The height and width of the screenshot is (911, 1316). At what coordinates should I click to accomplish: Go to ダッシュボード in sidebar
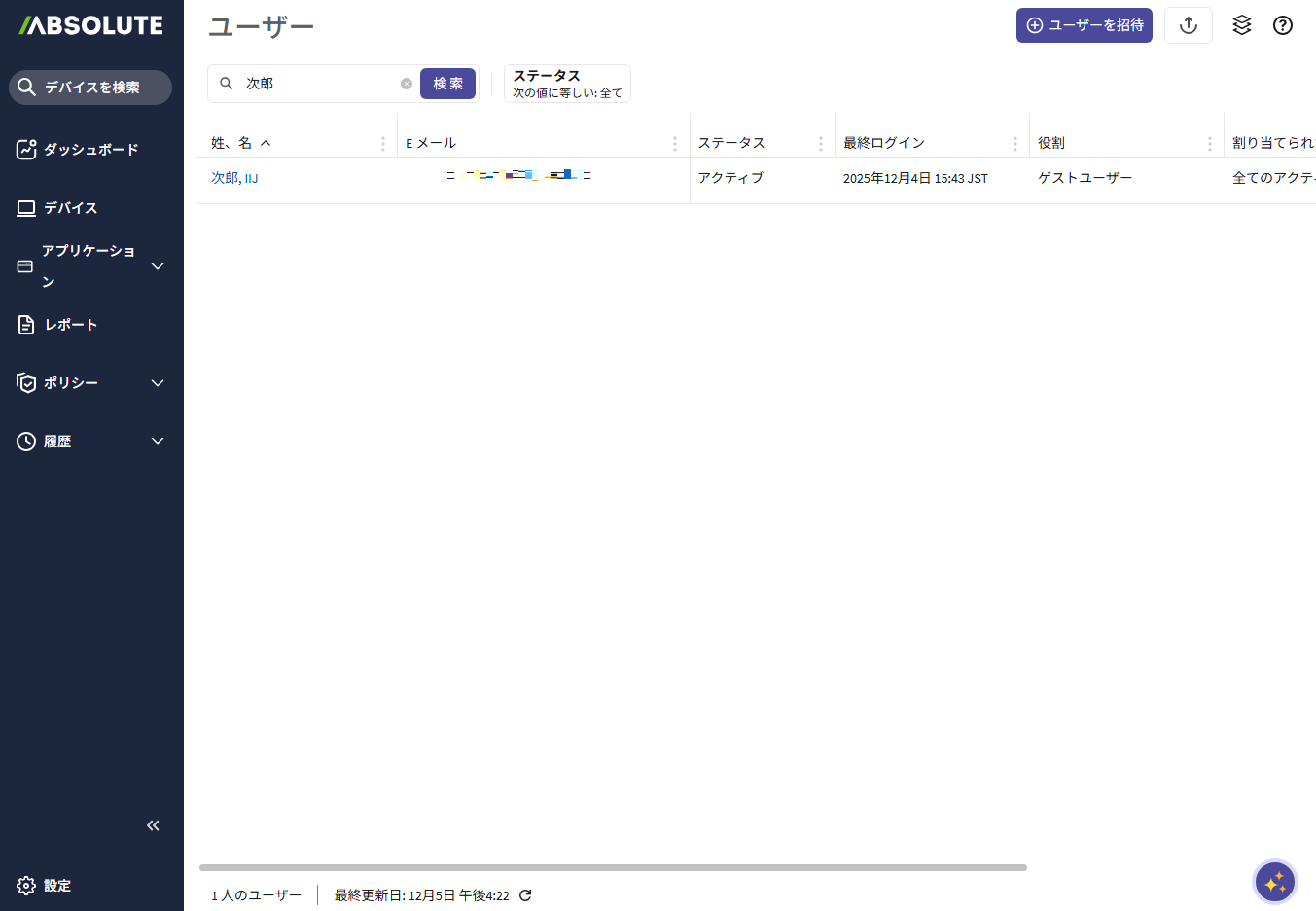[x=90, y=150]
